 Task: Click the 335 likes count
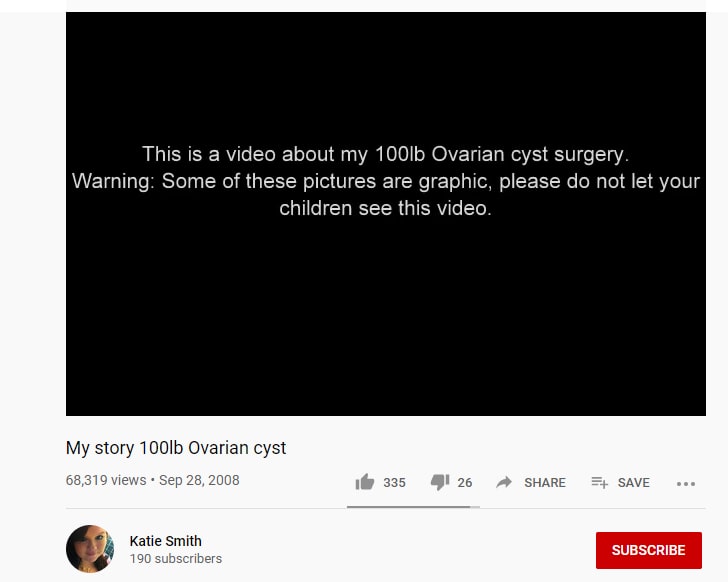pos(394,483)
